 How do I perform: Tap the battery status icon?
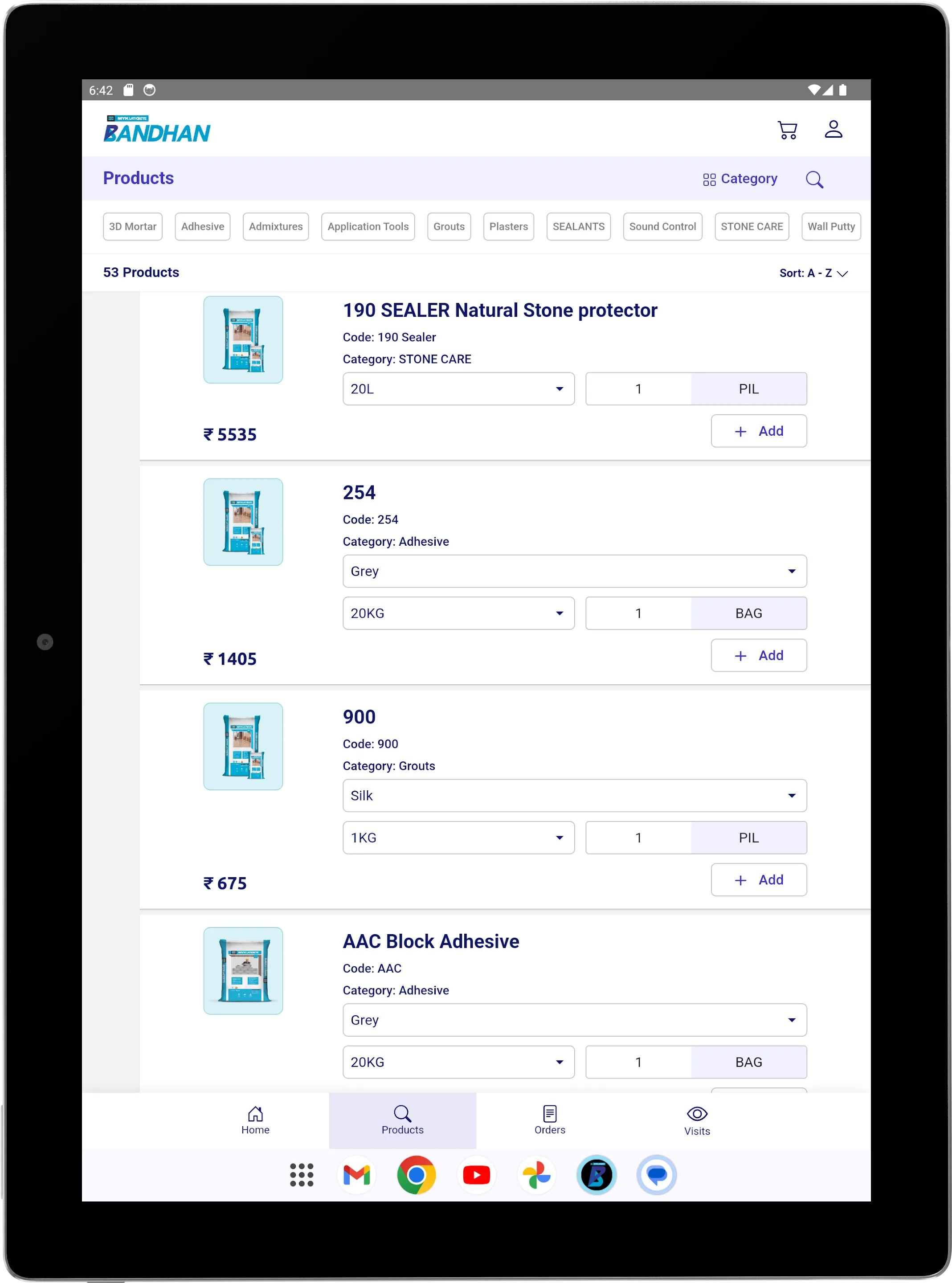pos(842,90)
